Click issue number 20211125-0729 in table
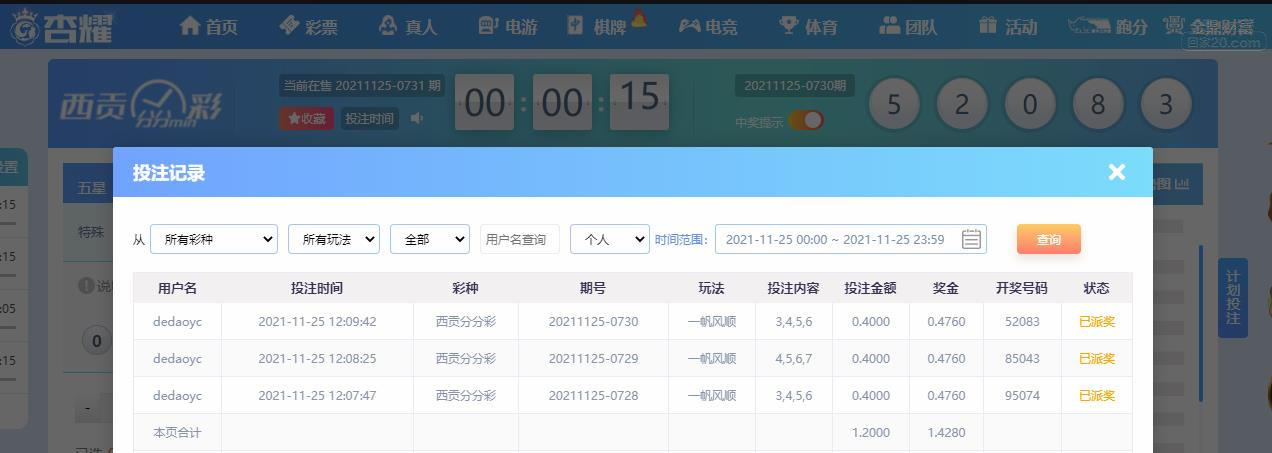Screen dimensions: 1272x453 [593, 359]
